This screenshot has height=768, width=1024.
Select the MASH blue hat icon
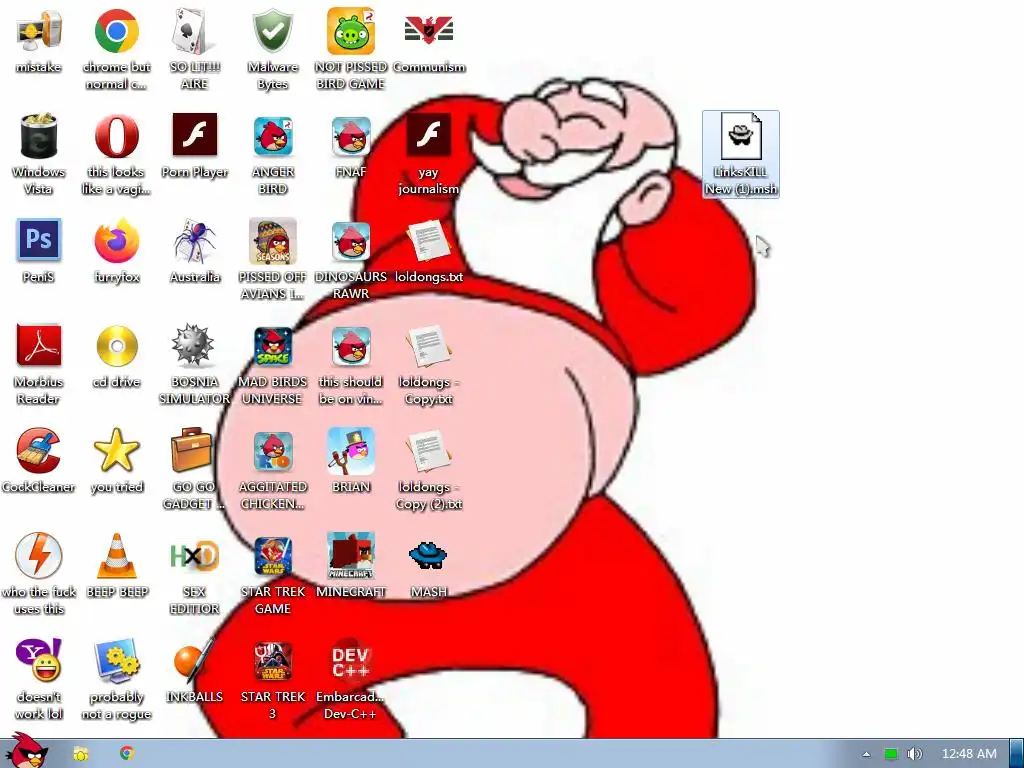coord(429,556)
